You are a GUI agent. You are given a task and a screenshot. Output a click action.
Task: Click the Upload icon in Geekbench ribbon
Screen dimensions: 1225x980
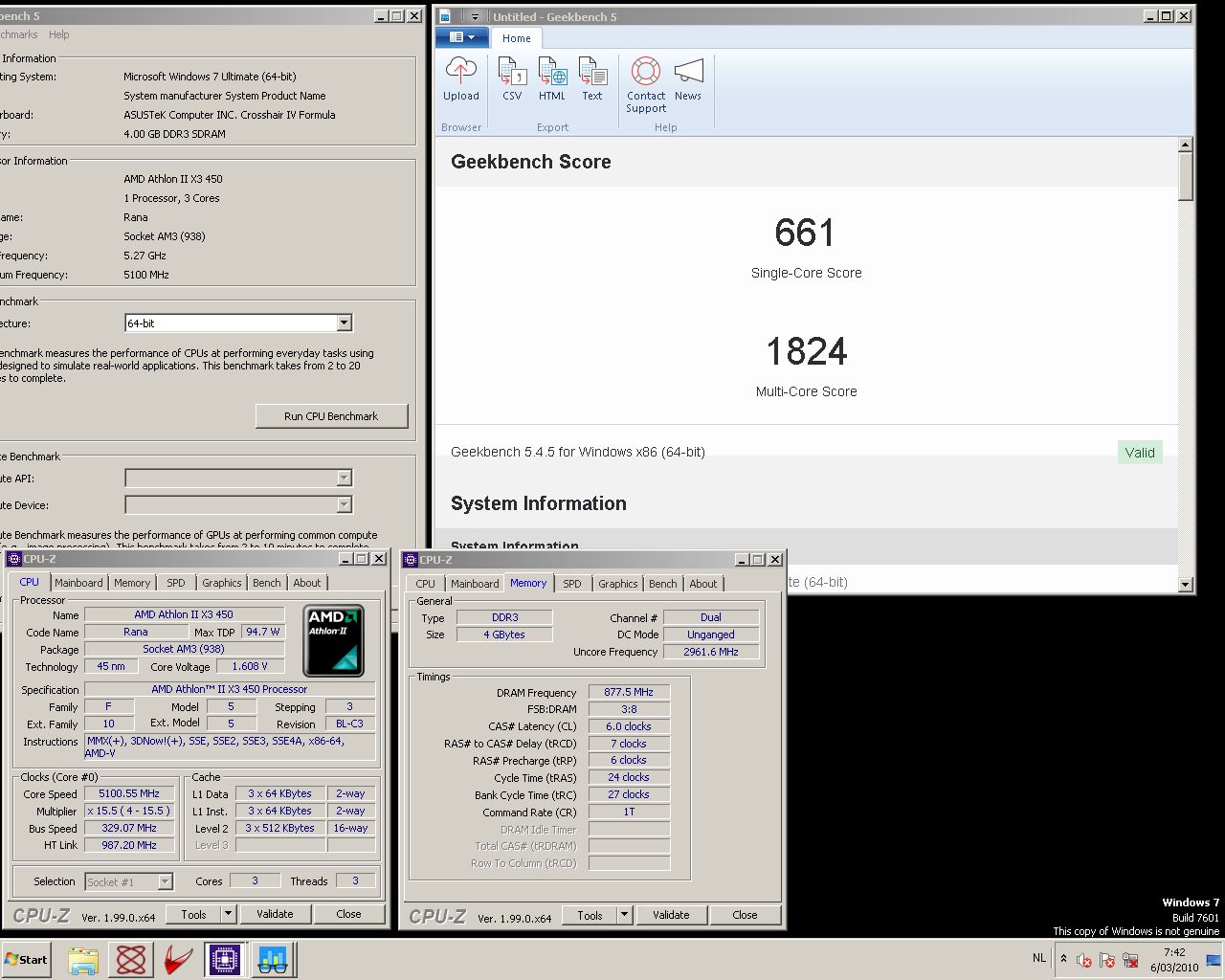coord(461,78)
